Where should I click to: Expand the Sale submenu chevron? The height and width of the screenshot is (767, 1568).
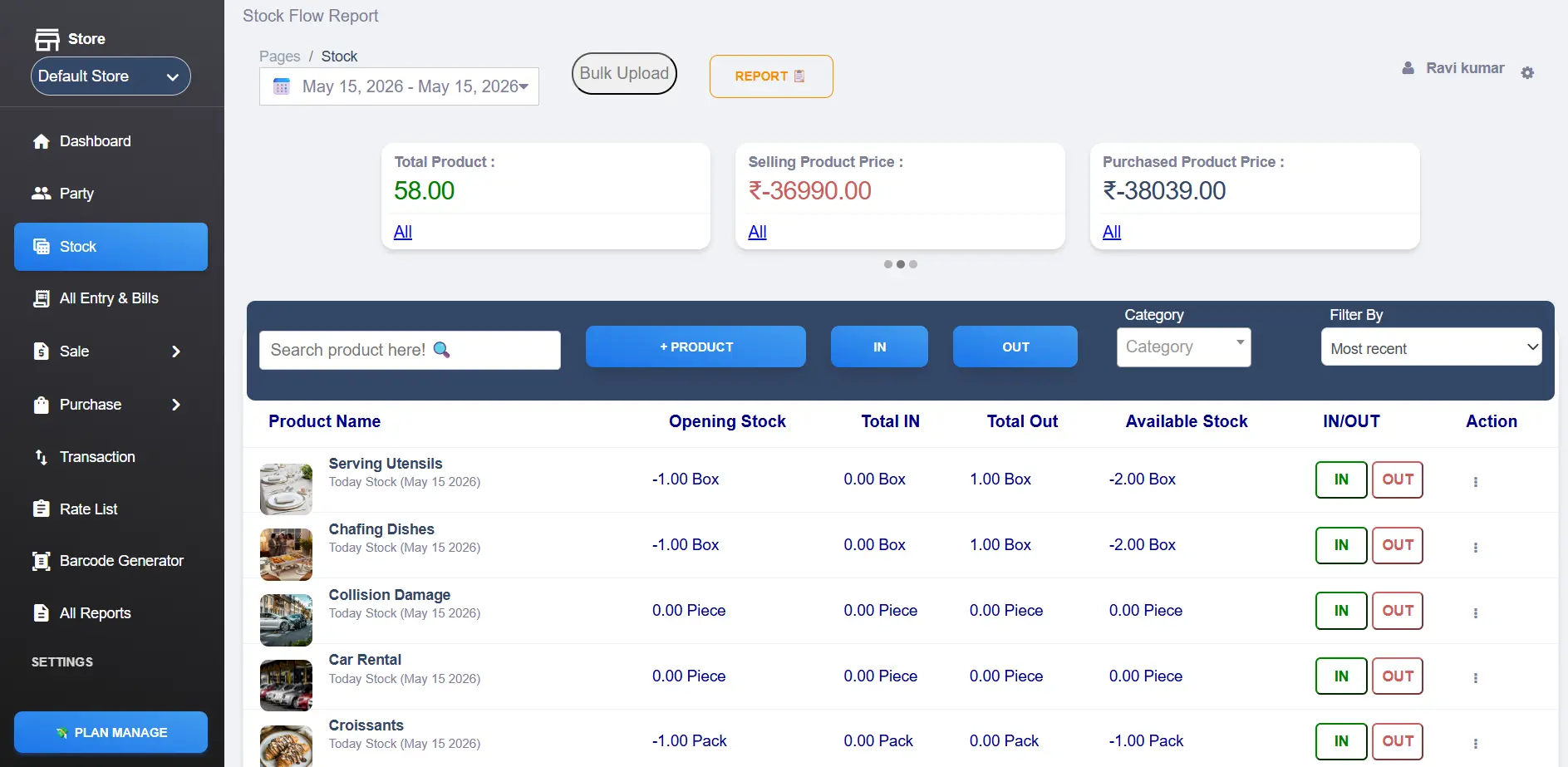(176, 352)
